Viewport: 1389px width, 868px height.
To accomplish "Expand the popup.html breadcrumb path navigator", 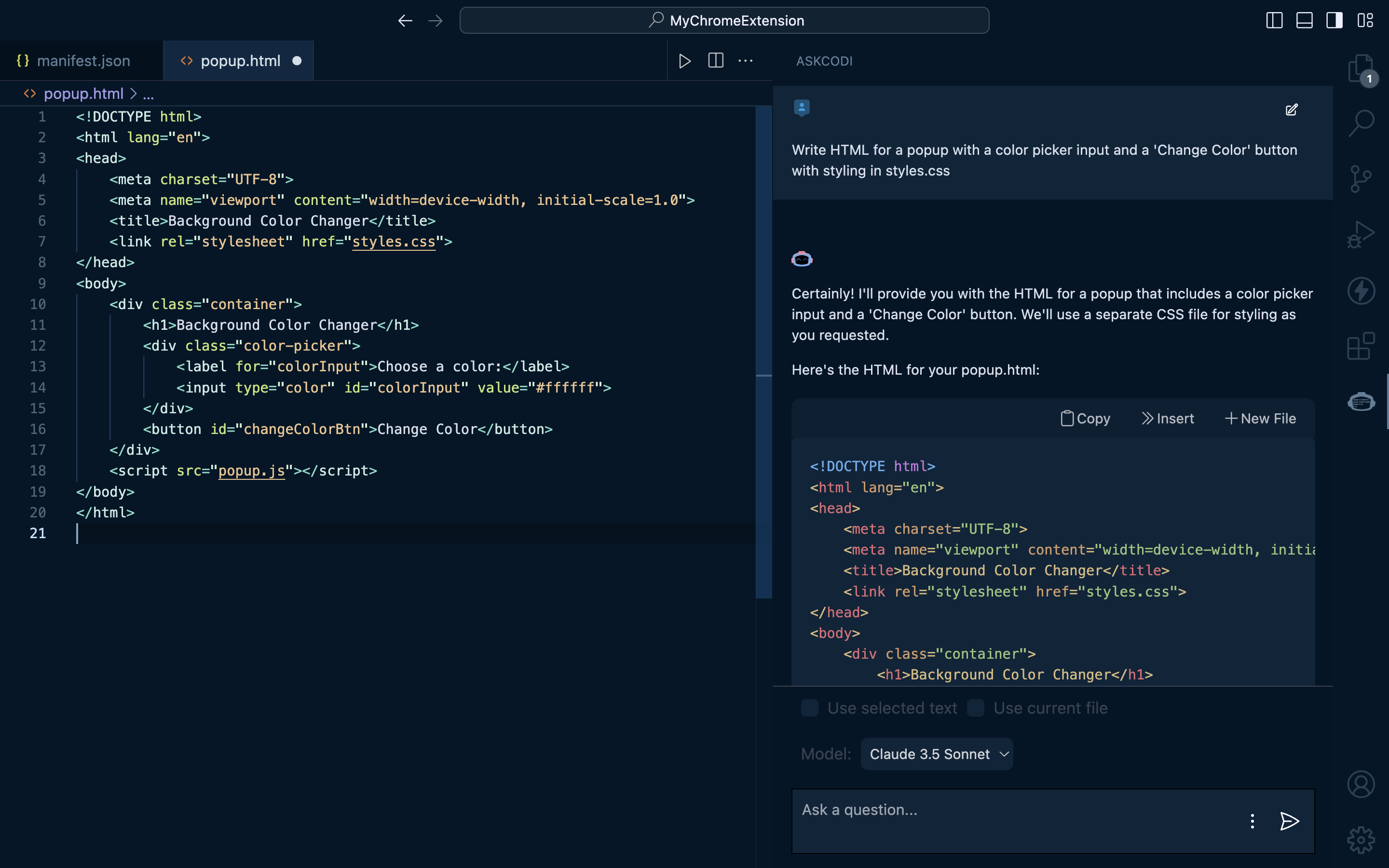I will 148,93.
